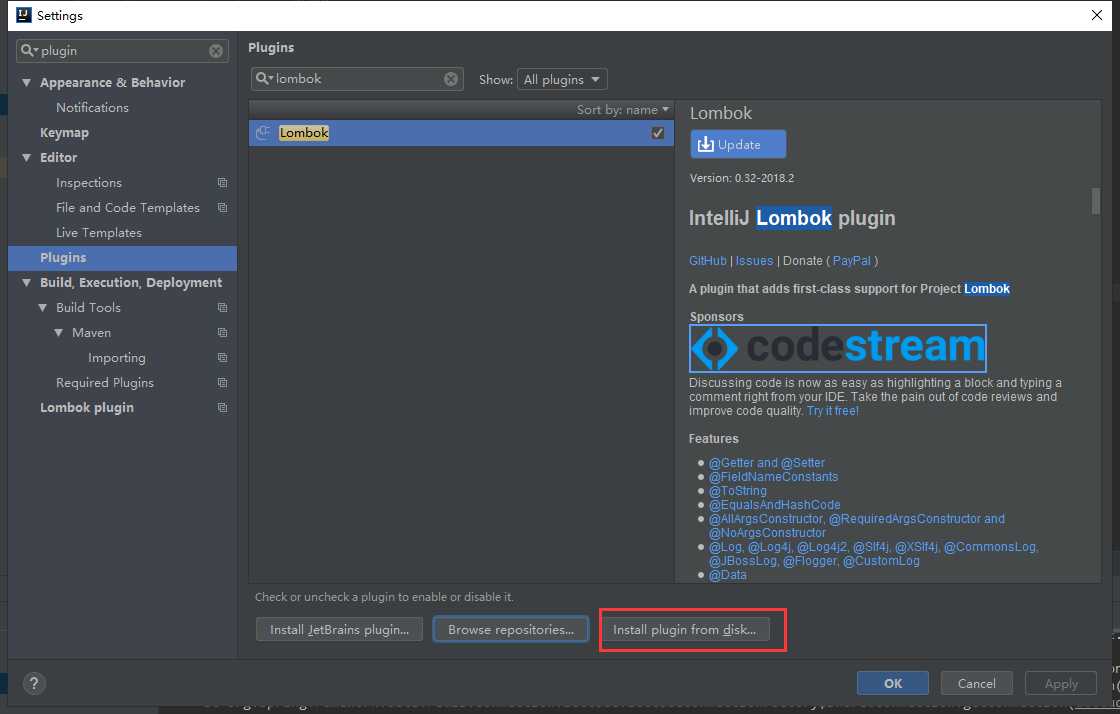1120x714 pixels.
Task: Collapse the Editor tree section
Action: click(x=26, y=158)
